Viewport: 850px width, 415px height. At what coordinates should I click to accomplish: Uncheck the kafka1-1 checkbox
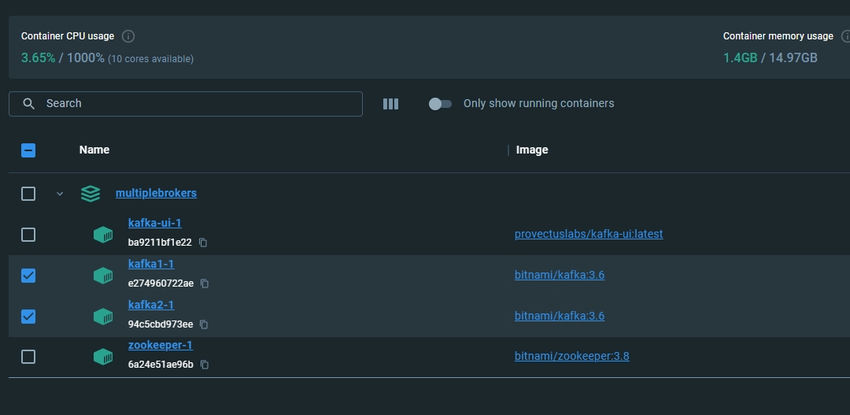pyautogui.click(x=28, y=276)
